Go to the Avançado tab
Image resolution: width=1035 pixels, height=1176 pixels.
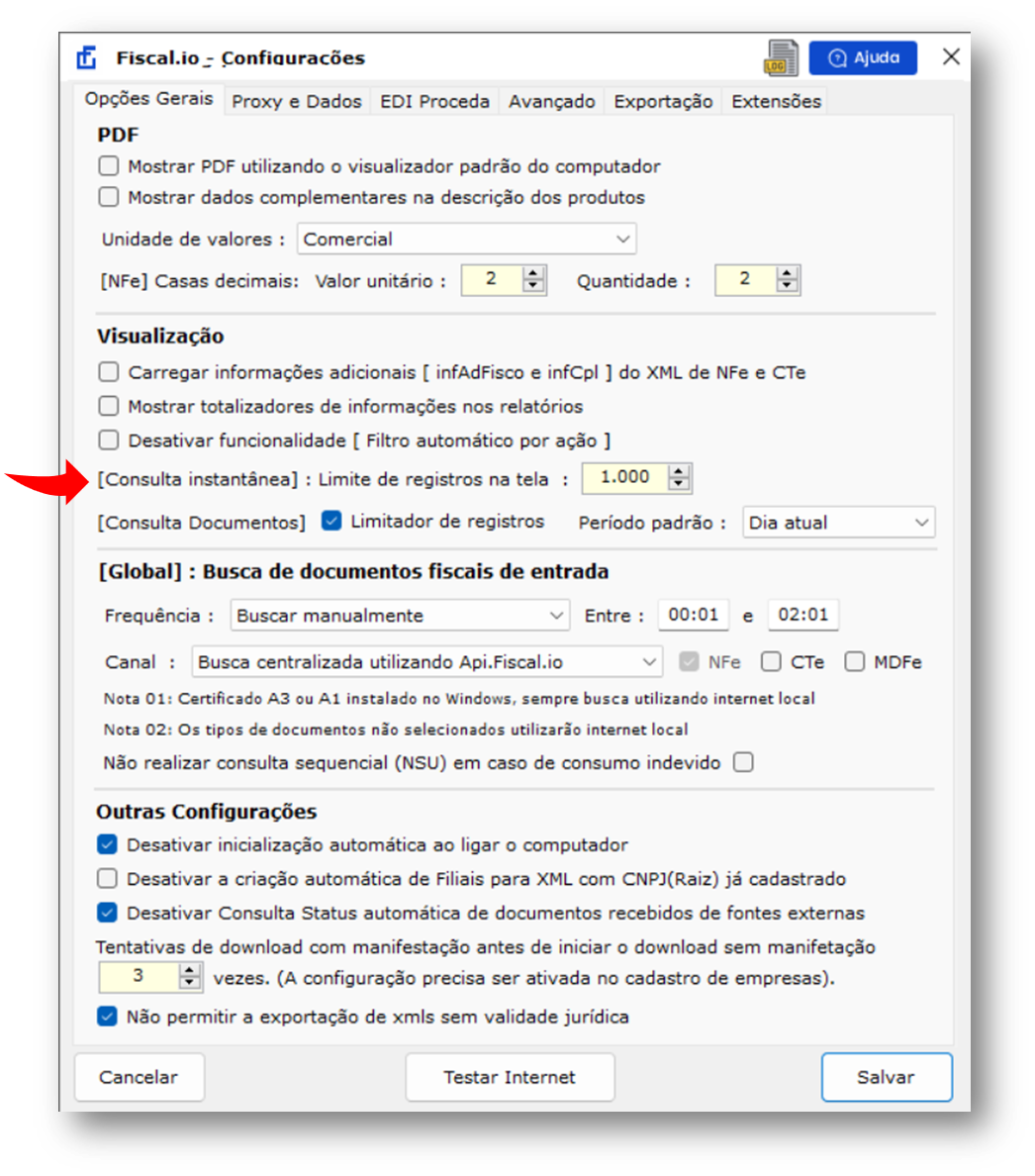pos(551,101)
